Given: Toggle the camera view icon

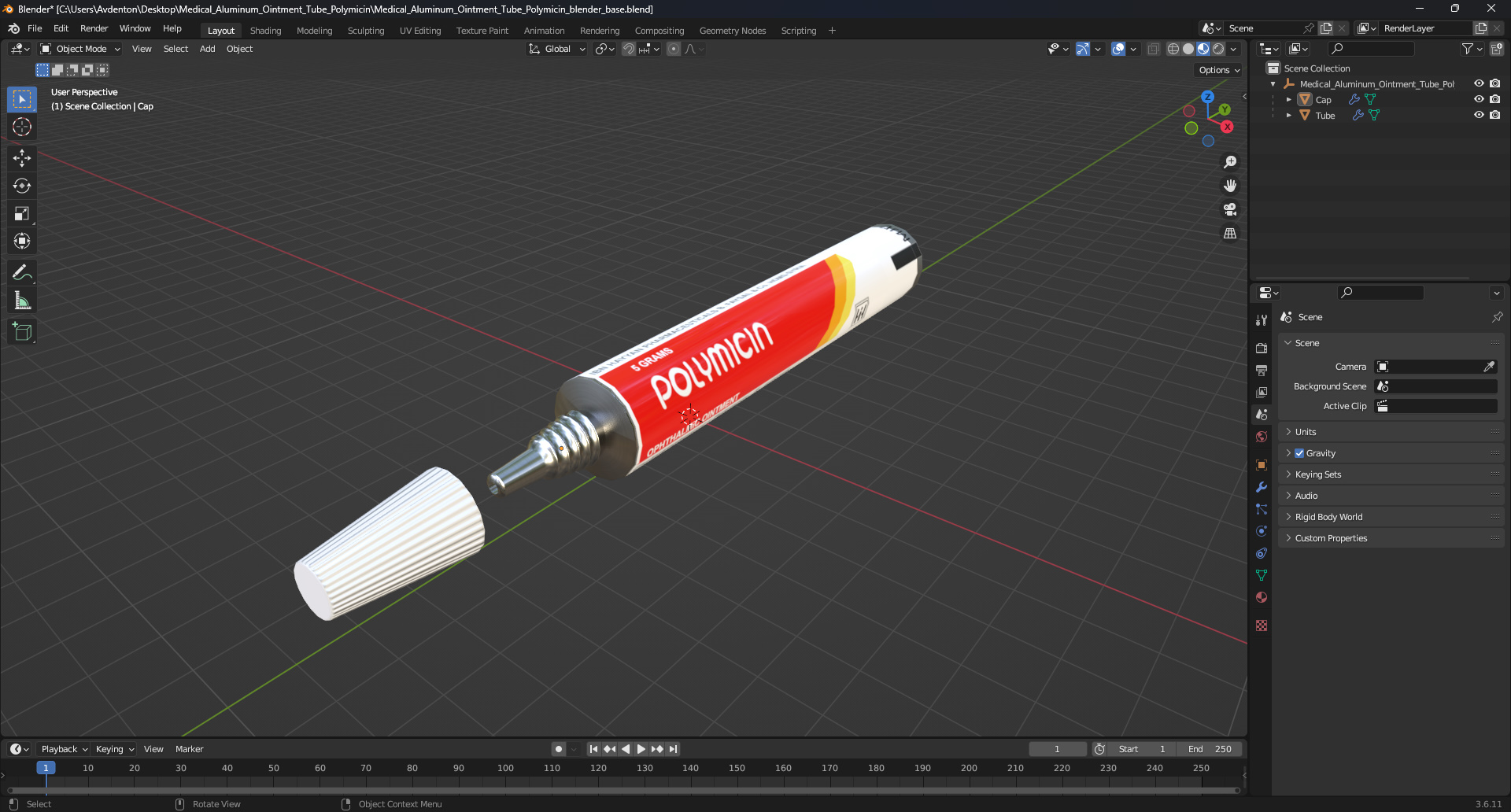Looking at the screenshot, I should [x=1230, y=209].
